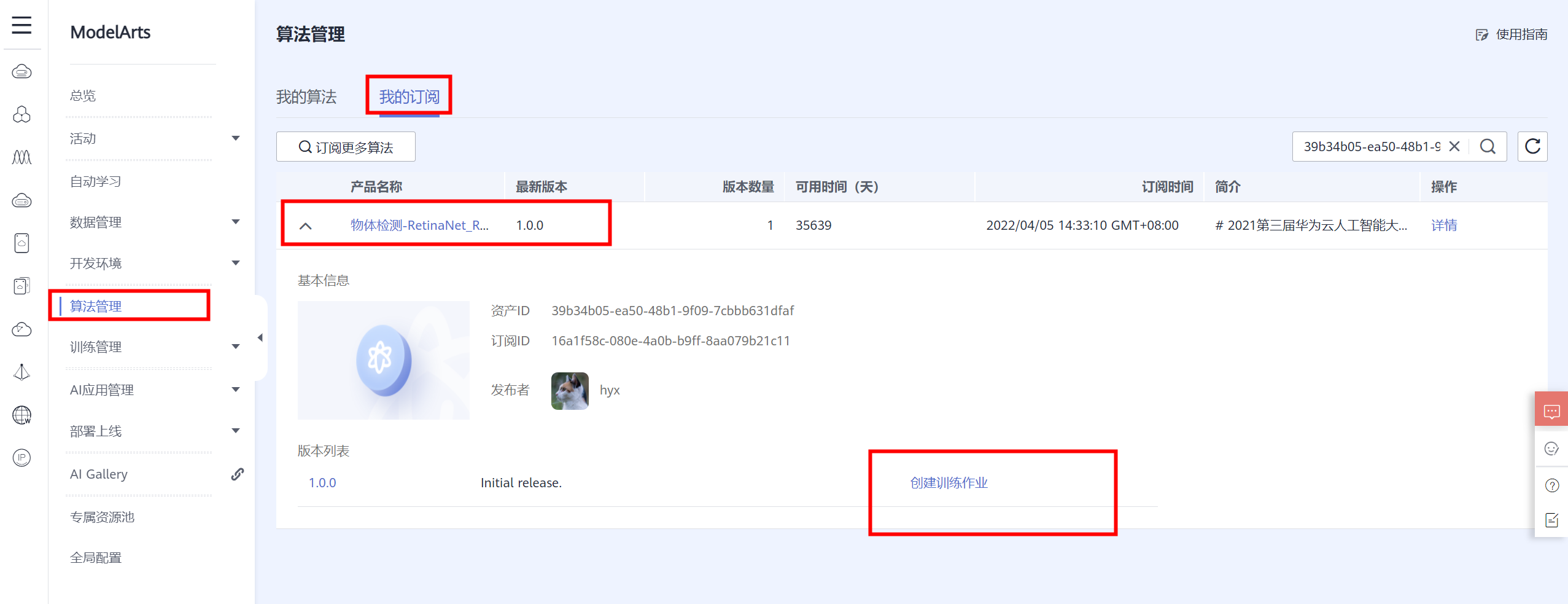Click the Initial release. description
Viewport: 1568px width, 604px height.
pos(521,483)
